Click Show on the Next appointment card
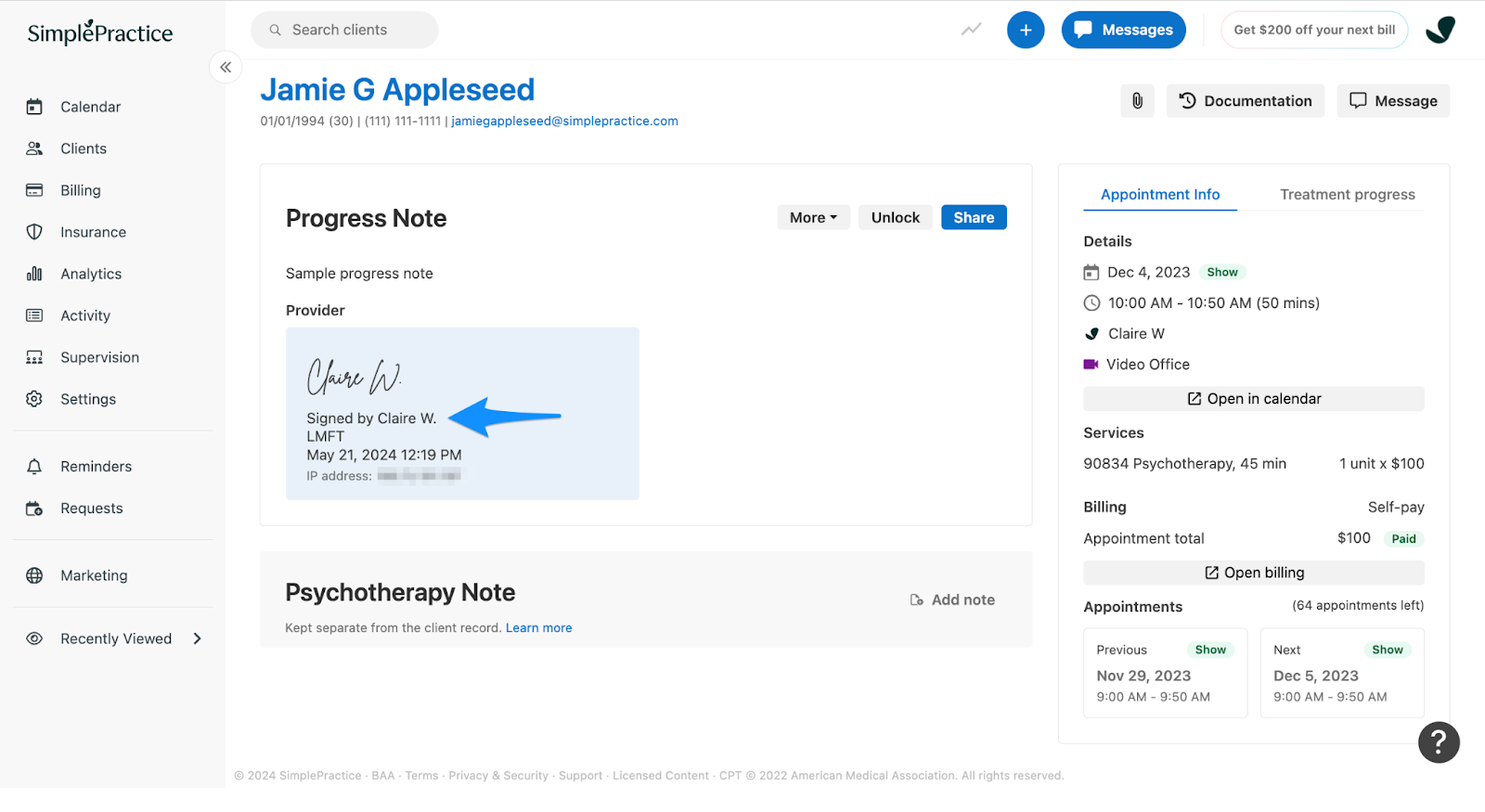 [x=1388, y=650]
